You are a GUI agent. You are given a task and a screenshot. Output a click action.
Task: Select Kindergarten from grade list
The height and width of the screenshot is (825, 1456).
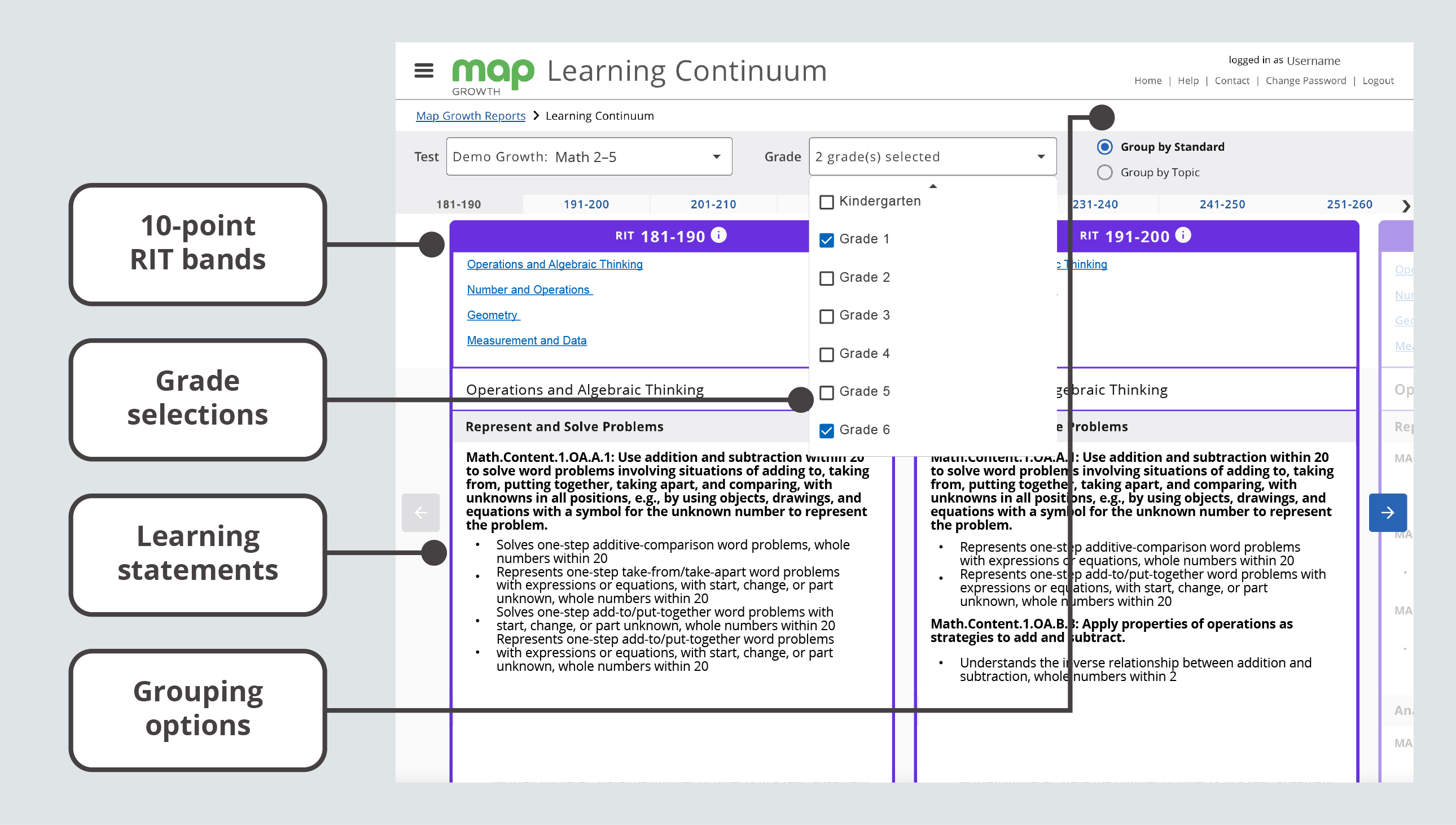[x=827, y=201]
